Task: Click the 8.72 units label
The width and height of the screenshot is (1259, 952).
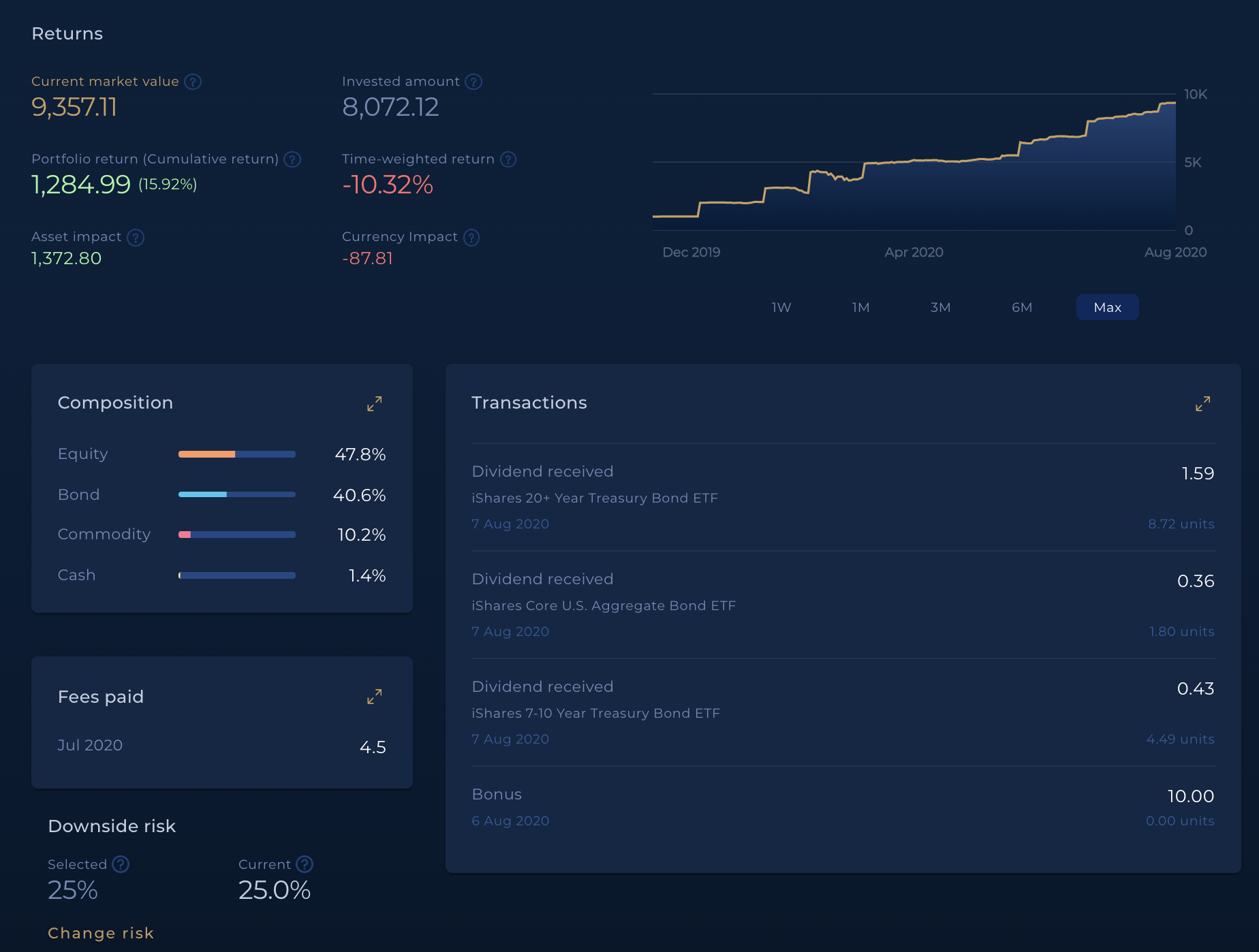Action: (1181, 524)
